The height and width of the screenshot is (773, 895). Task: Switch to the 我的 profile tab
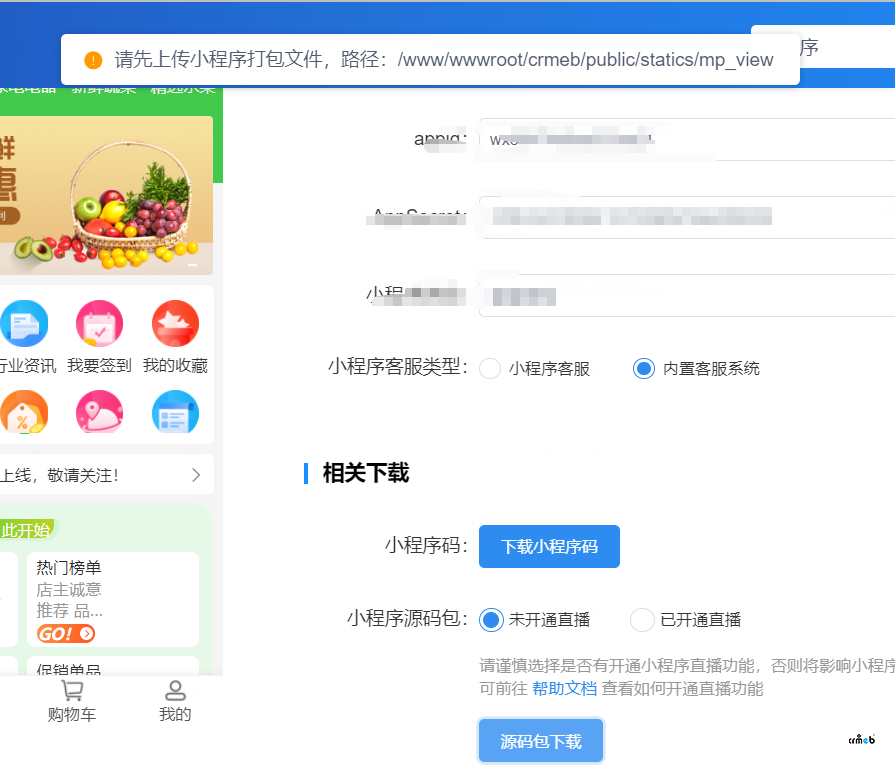coord(175,701)
